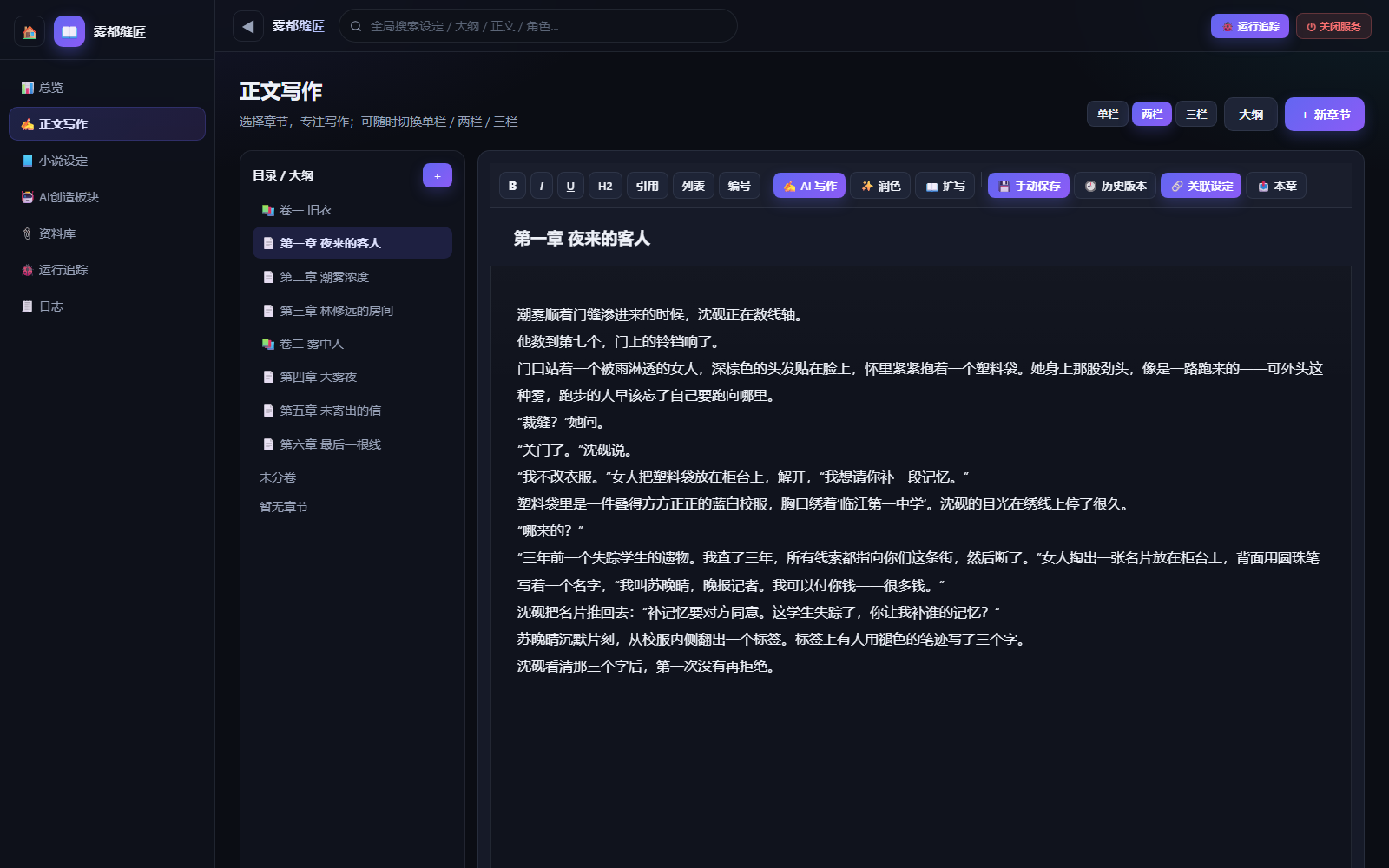Click the document icon beside 第二章 潮雾浓度
The height and width of the screenshot is (868, 1389).
pyautogui.click(x=268, y=277)
